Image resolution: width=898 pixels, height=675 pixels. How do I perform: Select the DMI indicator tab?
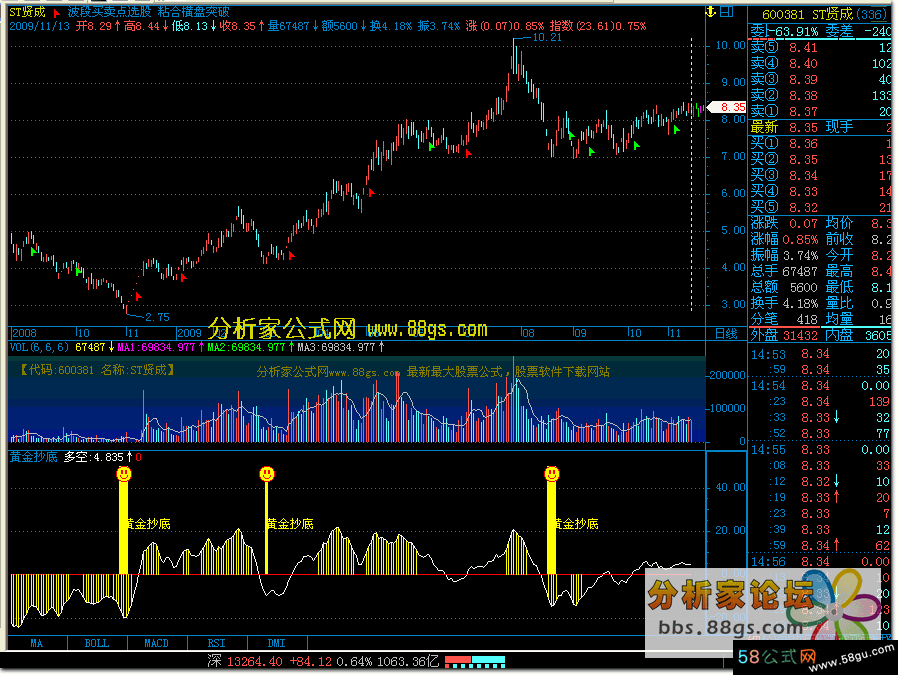click(277, 643)
